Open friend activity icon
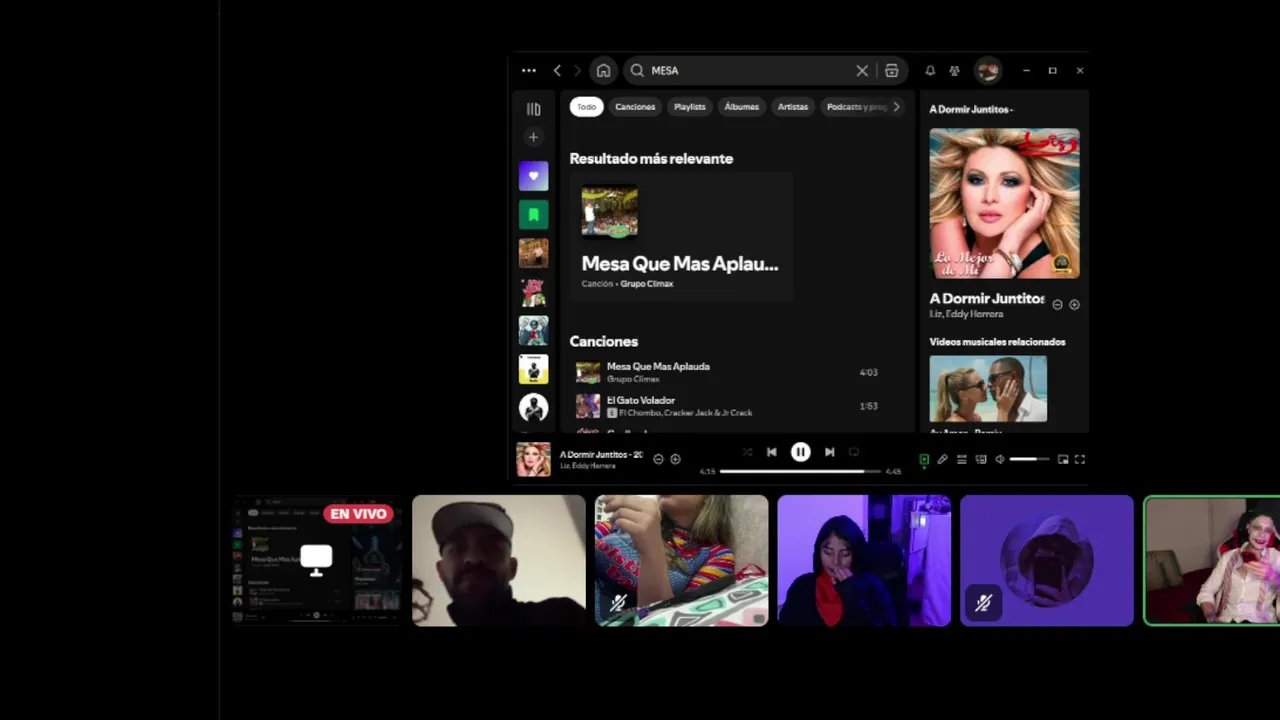This screenshot has height=720, width=1280. tap(954, 71)
